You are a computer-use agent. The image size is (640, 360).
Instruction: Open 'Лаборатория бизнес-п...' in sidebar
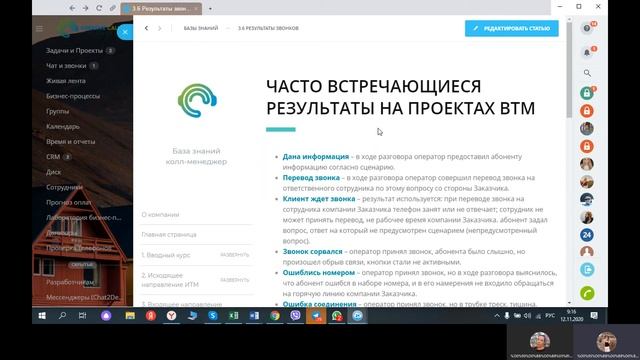(84, 218)
